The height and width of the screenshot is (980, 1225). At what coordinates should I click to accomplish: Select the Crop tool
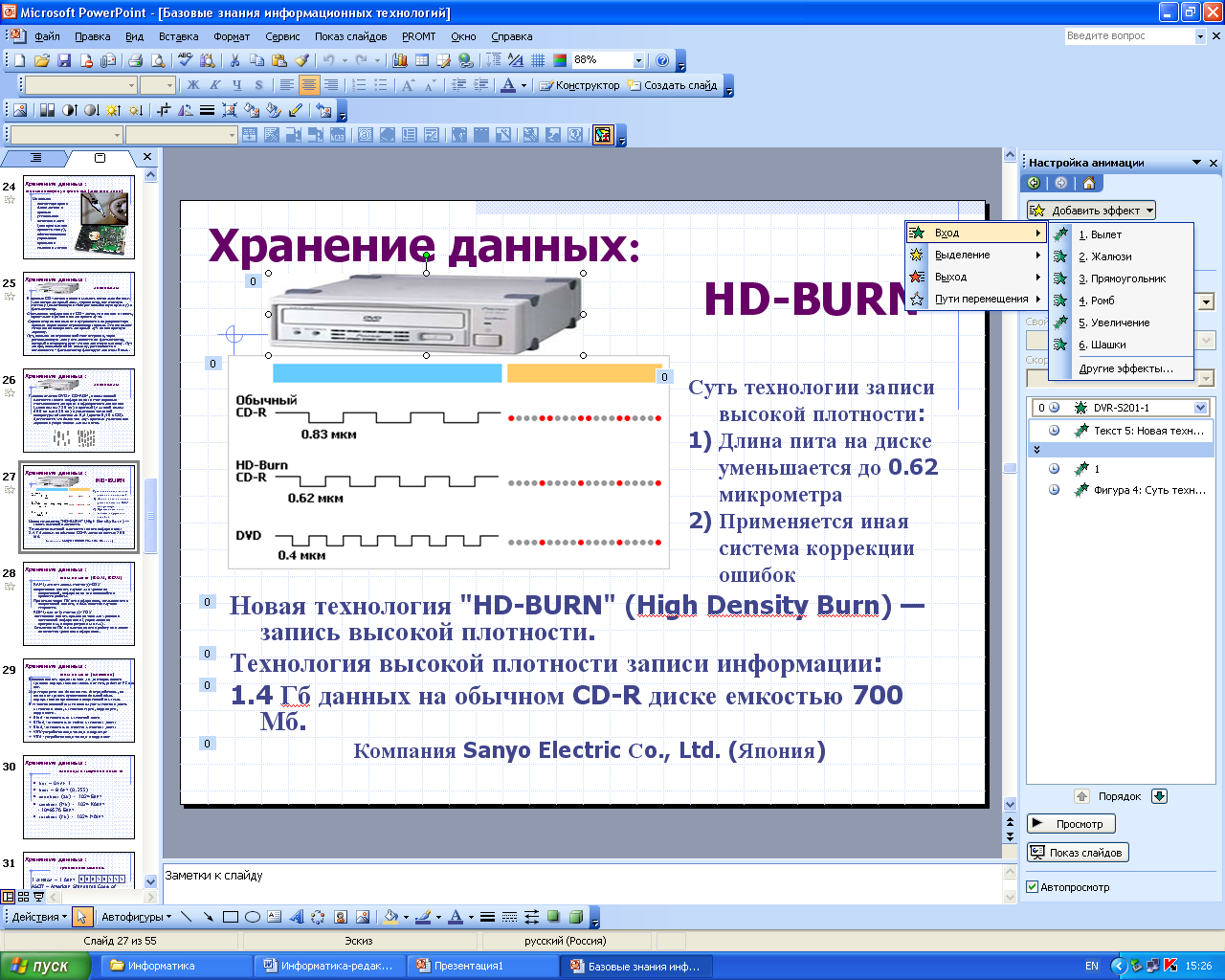(164, 110)
